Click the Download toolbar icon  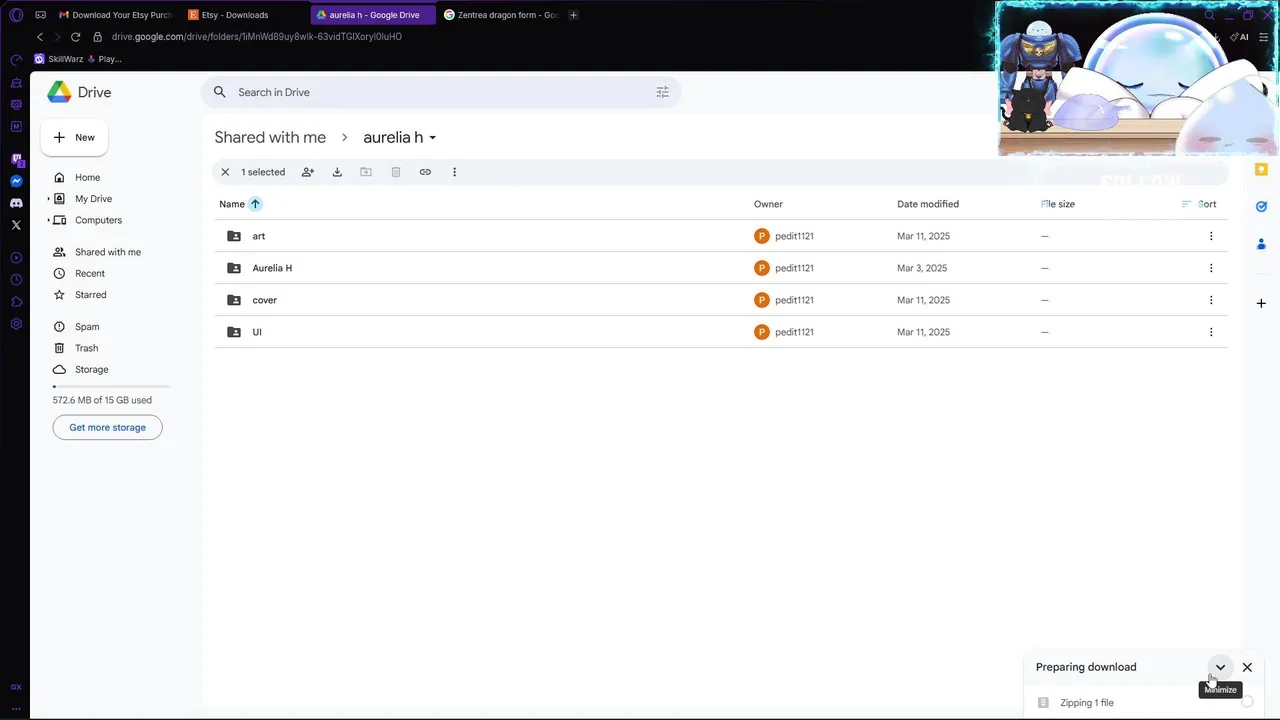[x=337, y=172]
